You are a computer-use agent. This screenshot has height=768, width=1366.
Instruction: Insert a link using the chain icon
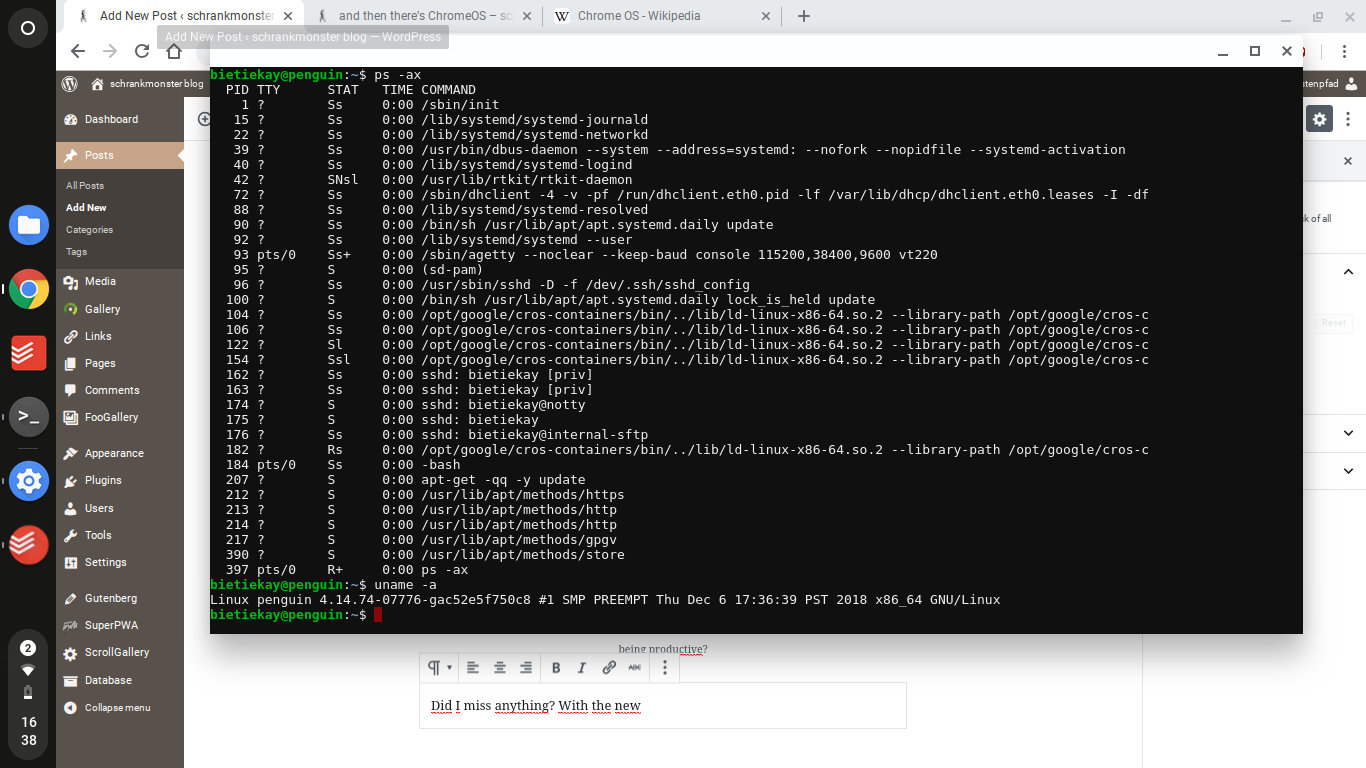tap(609, 668)
